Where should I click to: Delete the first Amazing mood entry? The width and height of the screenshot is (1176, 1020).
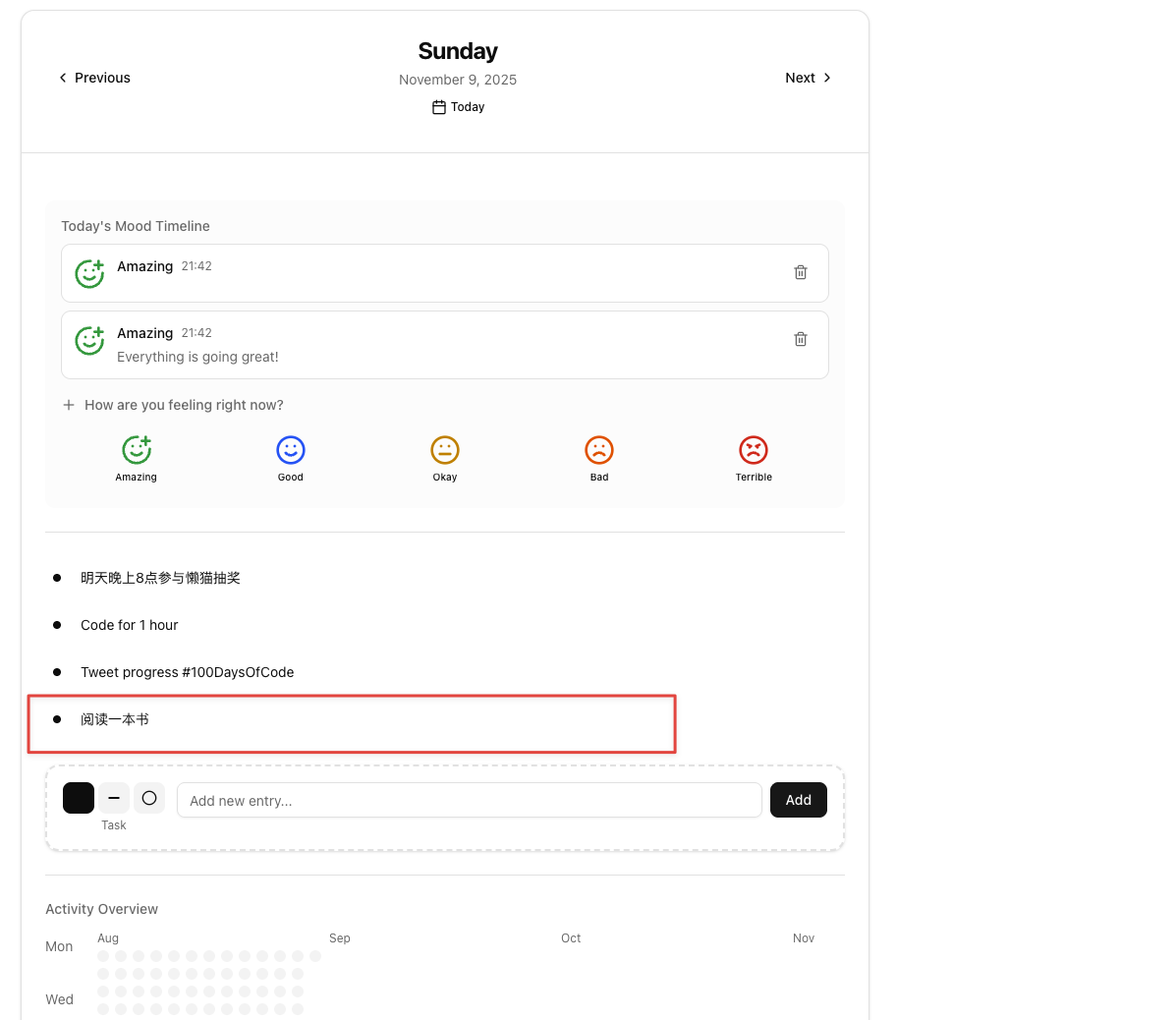801,272
